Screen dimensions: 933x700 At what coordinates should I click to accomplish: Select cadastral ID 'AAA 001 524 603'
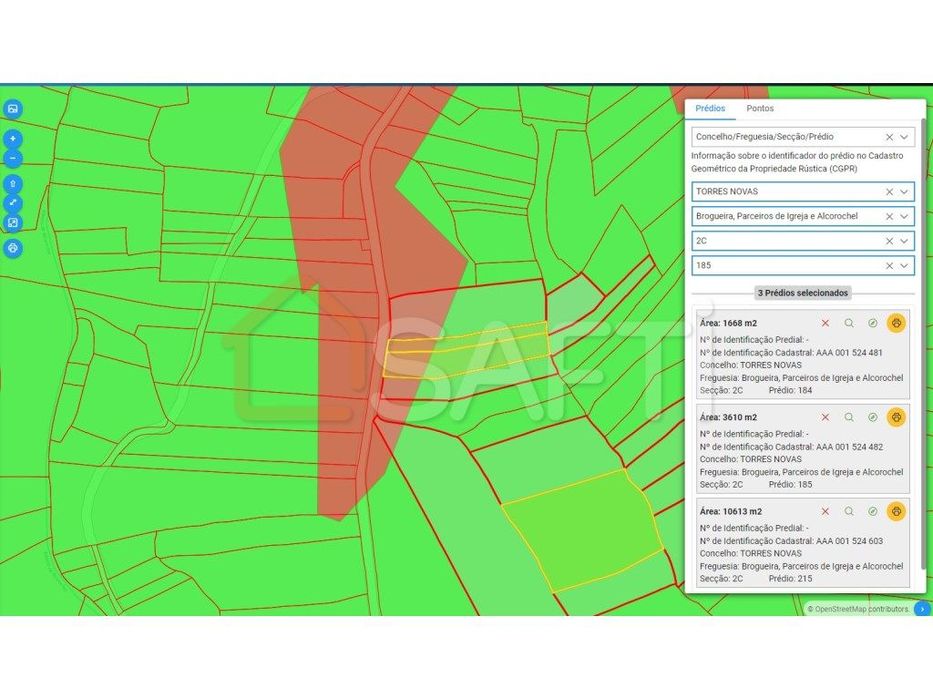pyautogui.click(x=849, y=541)
